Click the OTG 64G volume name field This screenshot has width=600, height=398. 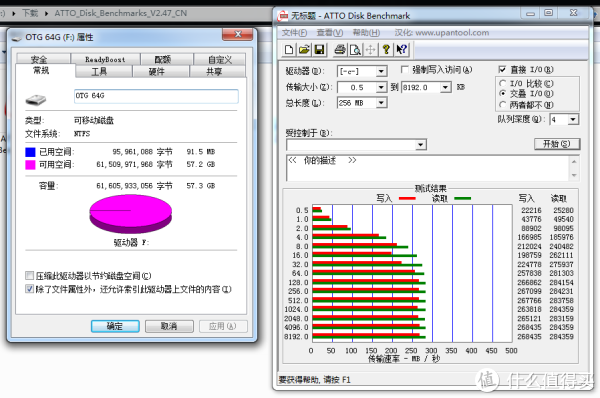pyautogui.click(x=156, y=96)
